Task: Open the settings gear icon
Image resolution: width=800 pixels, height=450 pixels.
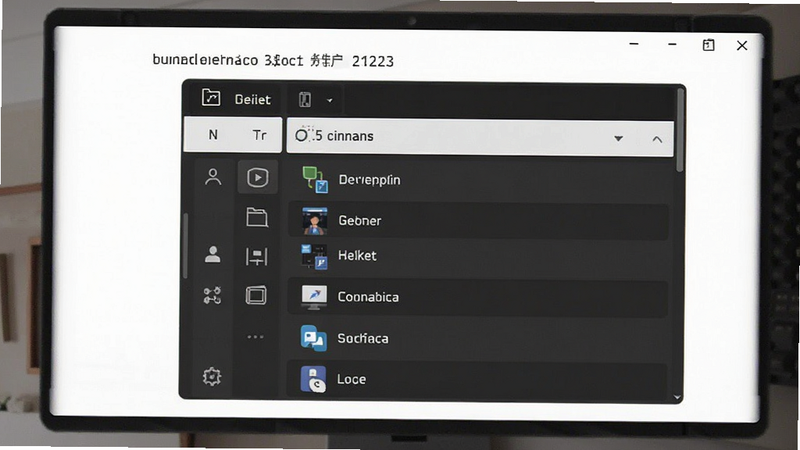Action: point(212,377)
